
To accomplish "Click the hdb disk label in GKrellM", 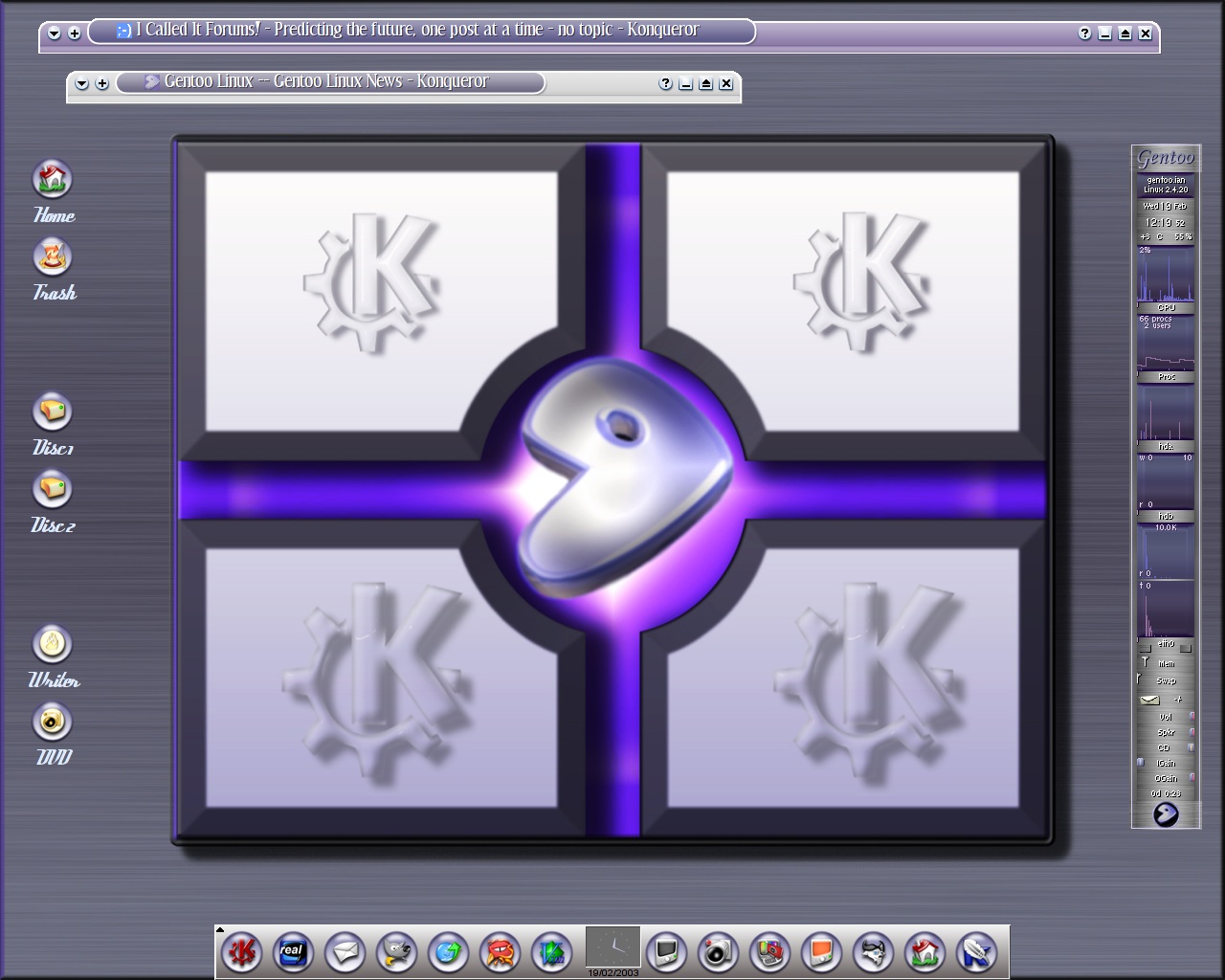I will pos(1166,517).
